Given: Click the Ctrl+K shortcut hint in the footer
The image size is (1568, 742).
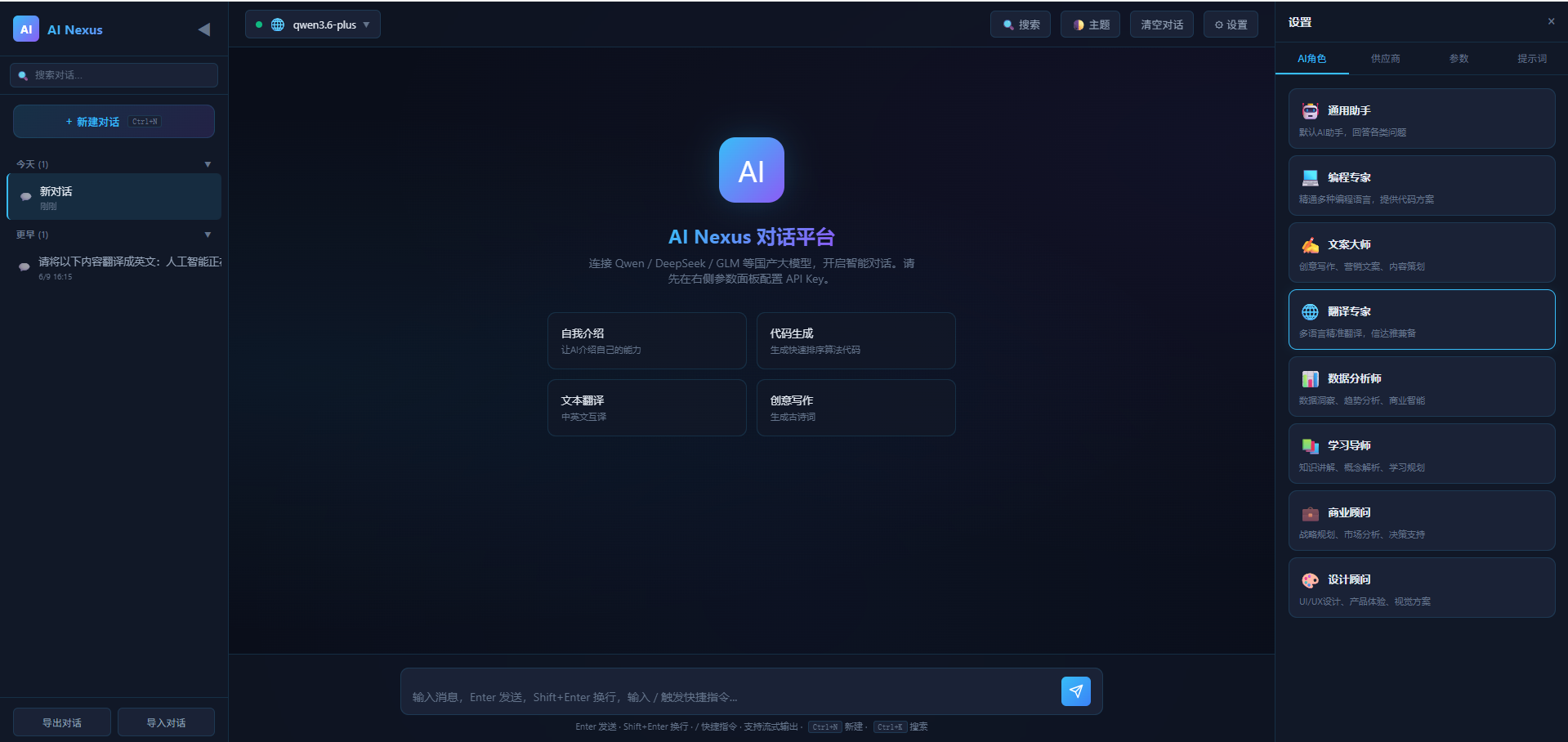Looking at the screenshot, I should pyautogui.click(x=890, y=726).
